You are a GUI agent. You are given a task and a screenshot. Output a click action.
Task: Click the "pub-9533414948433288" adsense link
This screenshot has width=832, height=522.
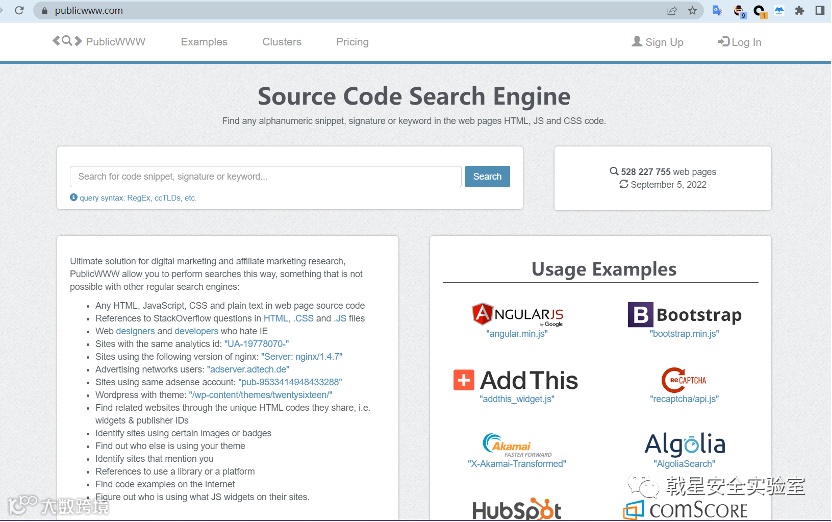[290, 382]
